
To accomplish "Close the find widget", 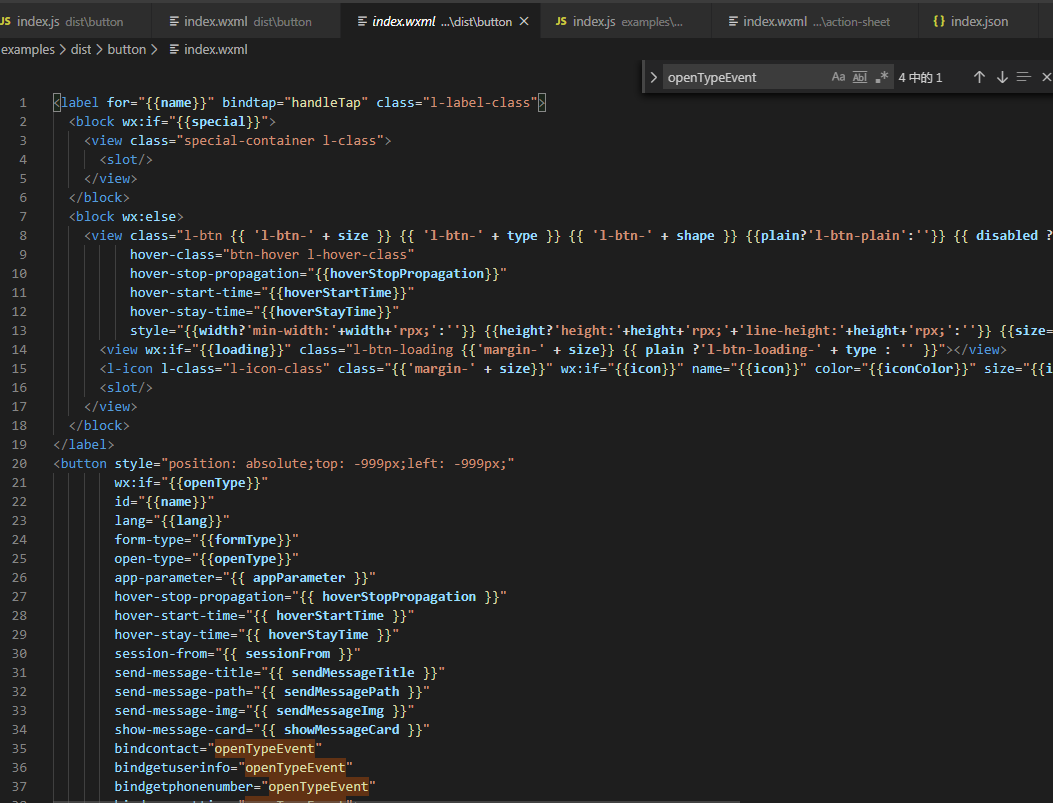I will pyautogui.click(x=1046, y=77).
